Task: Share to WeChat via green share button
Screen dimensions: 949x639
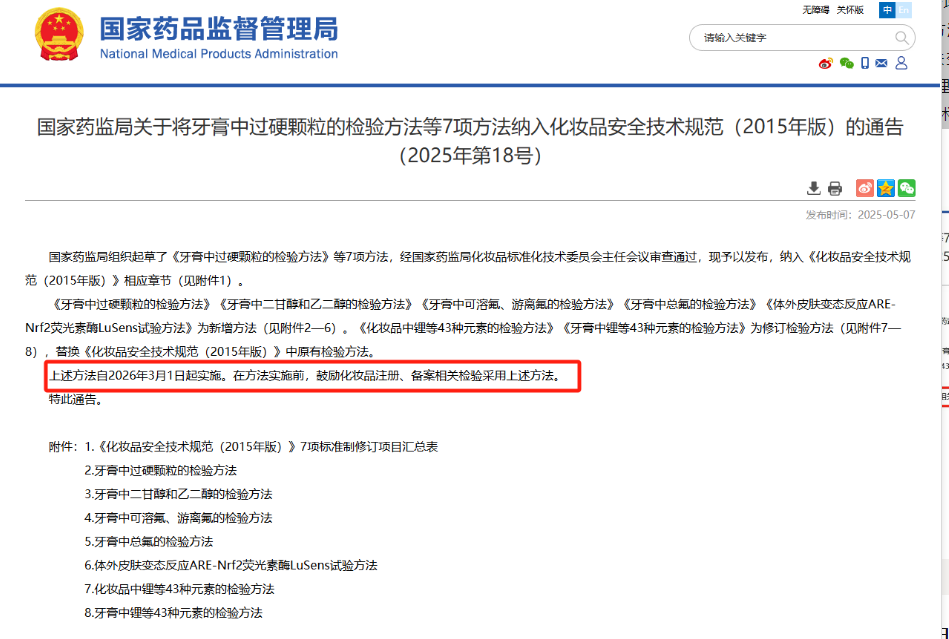Action: pyautogui.click(x=906, y=188)
